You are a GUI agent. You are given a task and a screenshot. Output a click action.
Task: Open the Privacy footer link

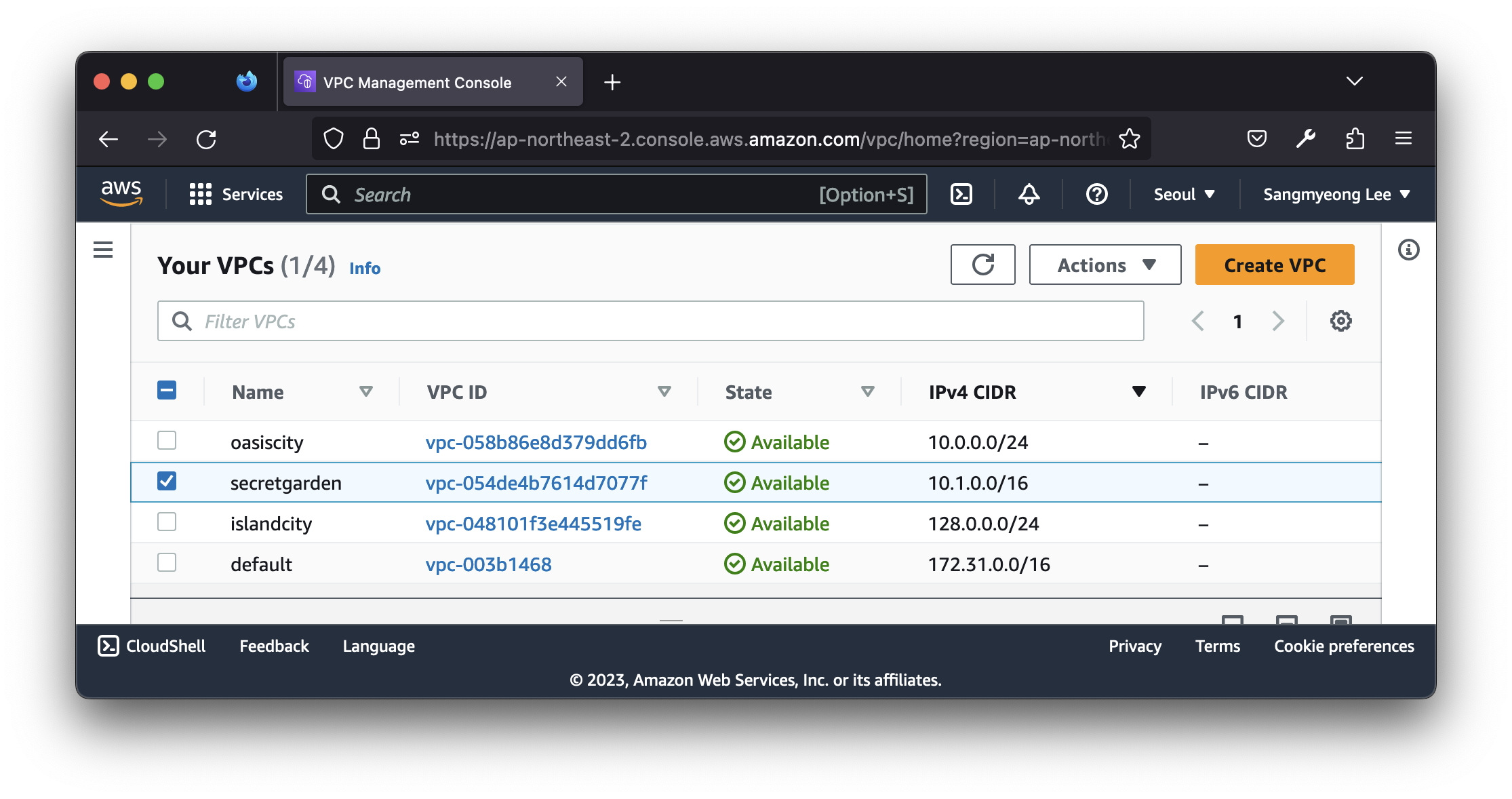(x=1134, y=646)
